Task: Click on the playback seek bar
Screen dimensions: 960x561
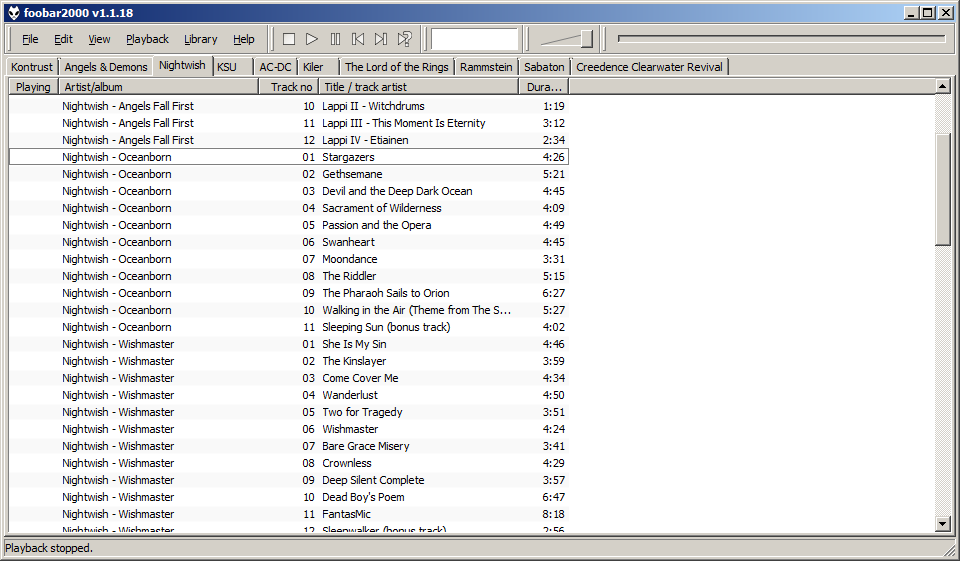Action: [781, 39]
